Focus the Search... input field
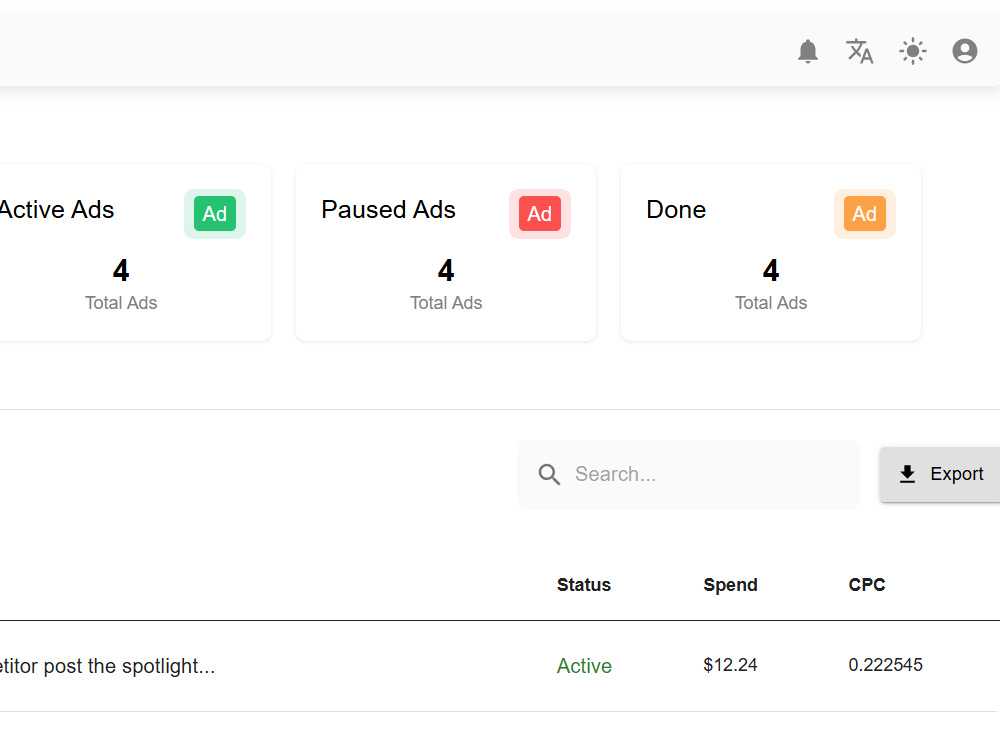Image resolution: width=1000 pixels, height=750 pixels. tap(688, 474)
